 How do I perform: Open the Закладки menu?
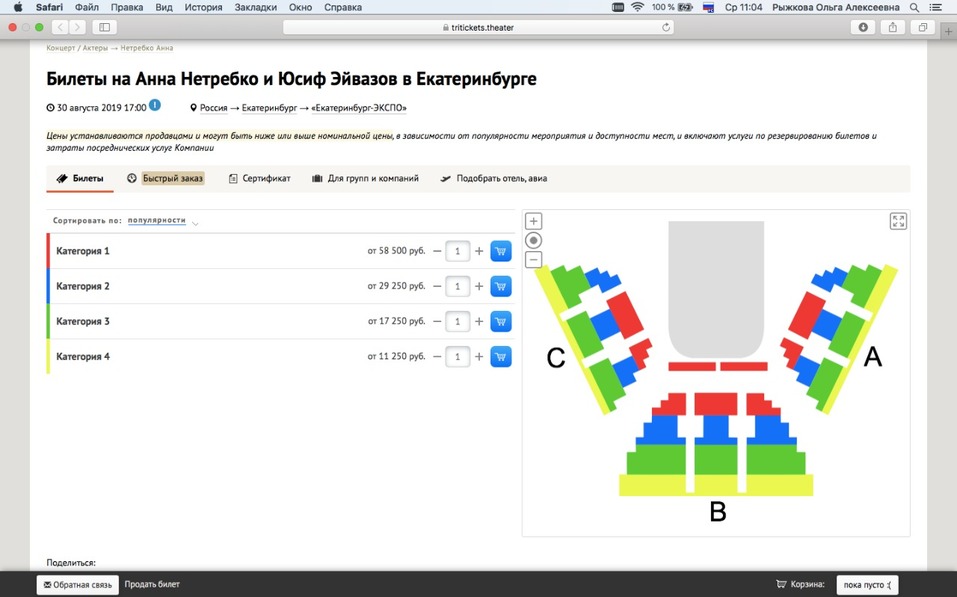click(x=254, y=7)
